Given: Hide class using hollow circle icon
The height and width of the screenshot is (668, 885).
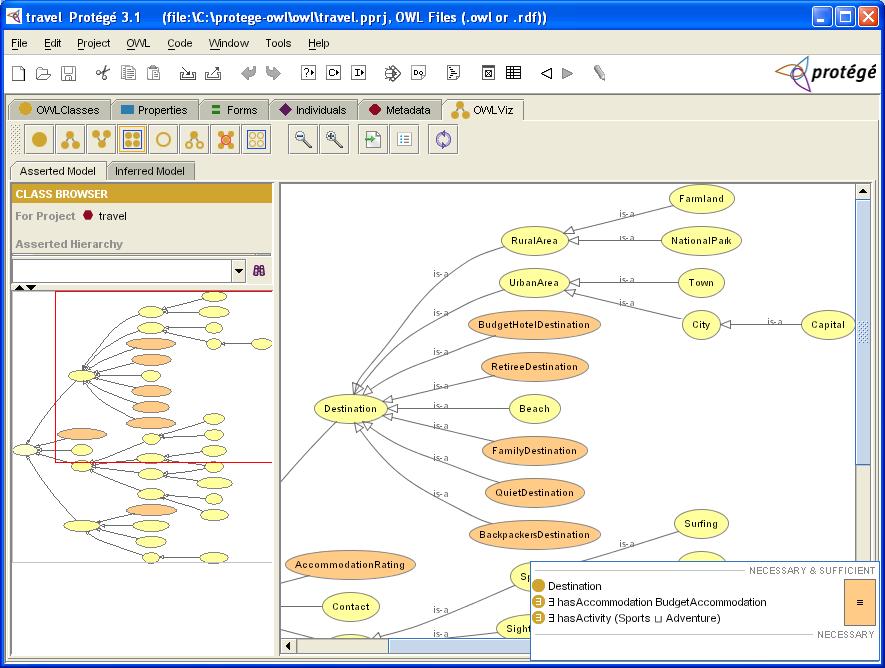Looking at the screenshot, I should pos(164,139).
